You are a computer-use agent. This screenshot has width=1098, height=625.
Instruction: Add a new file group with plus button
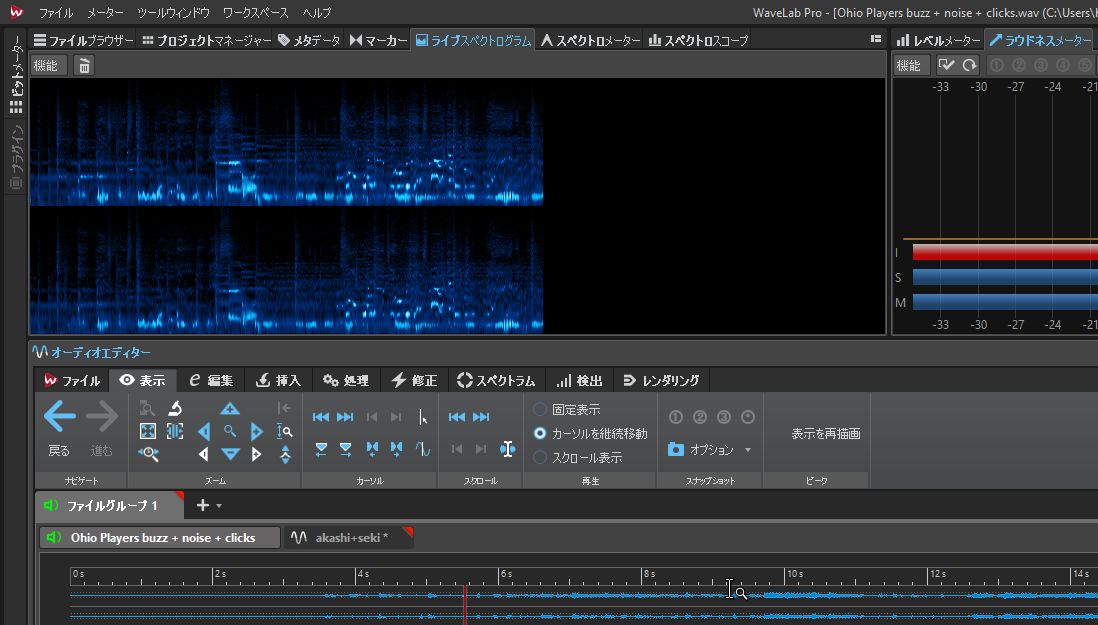click(x=202, y=505)
